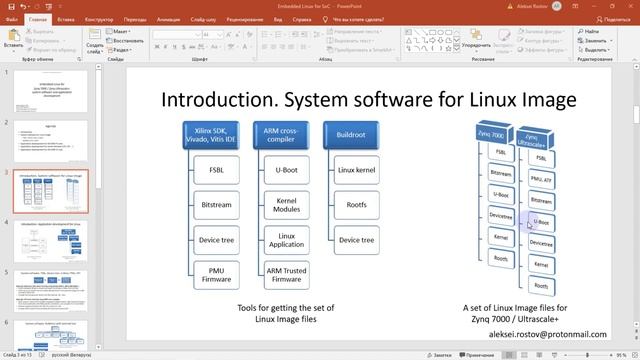Select the Text Box shape in the gallery
The width and height of the screenshot is (640, 360).
tap(409, 32)
